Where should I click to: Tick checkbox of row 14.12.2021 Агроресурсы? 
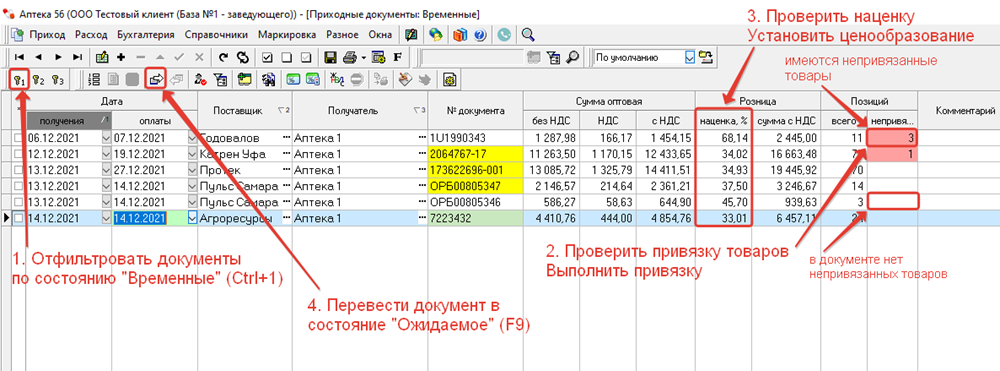click(18, 218)
